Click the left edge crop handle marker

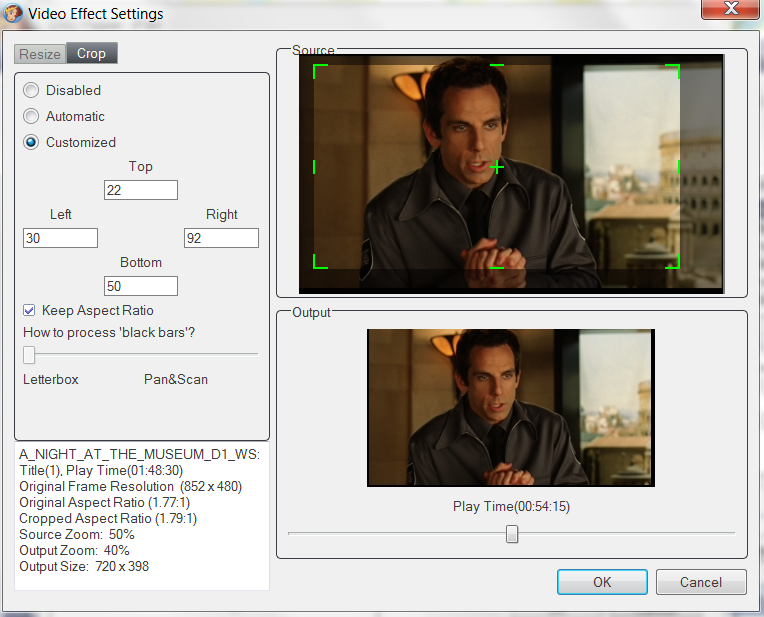point(314,167)
